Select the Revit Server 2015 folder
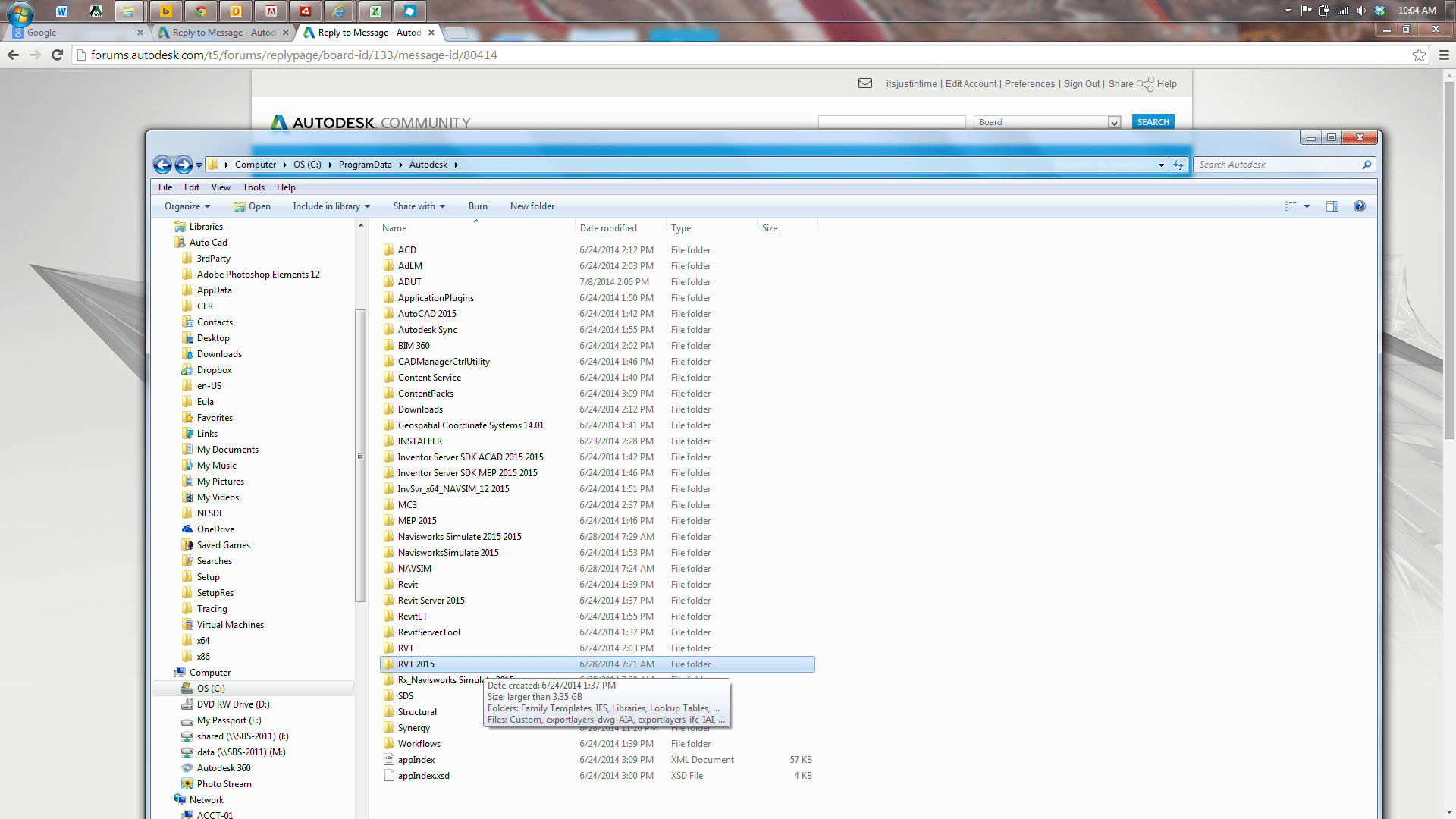The width and height of the screenshot is (1456, 819). click(431, 601)
